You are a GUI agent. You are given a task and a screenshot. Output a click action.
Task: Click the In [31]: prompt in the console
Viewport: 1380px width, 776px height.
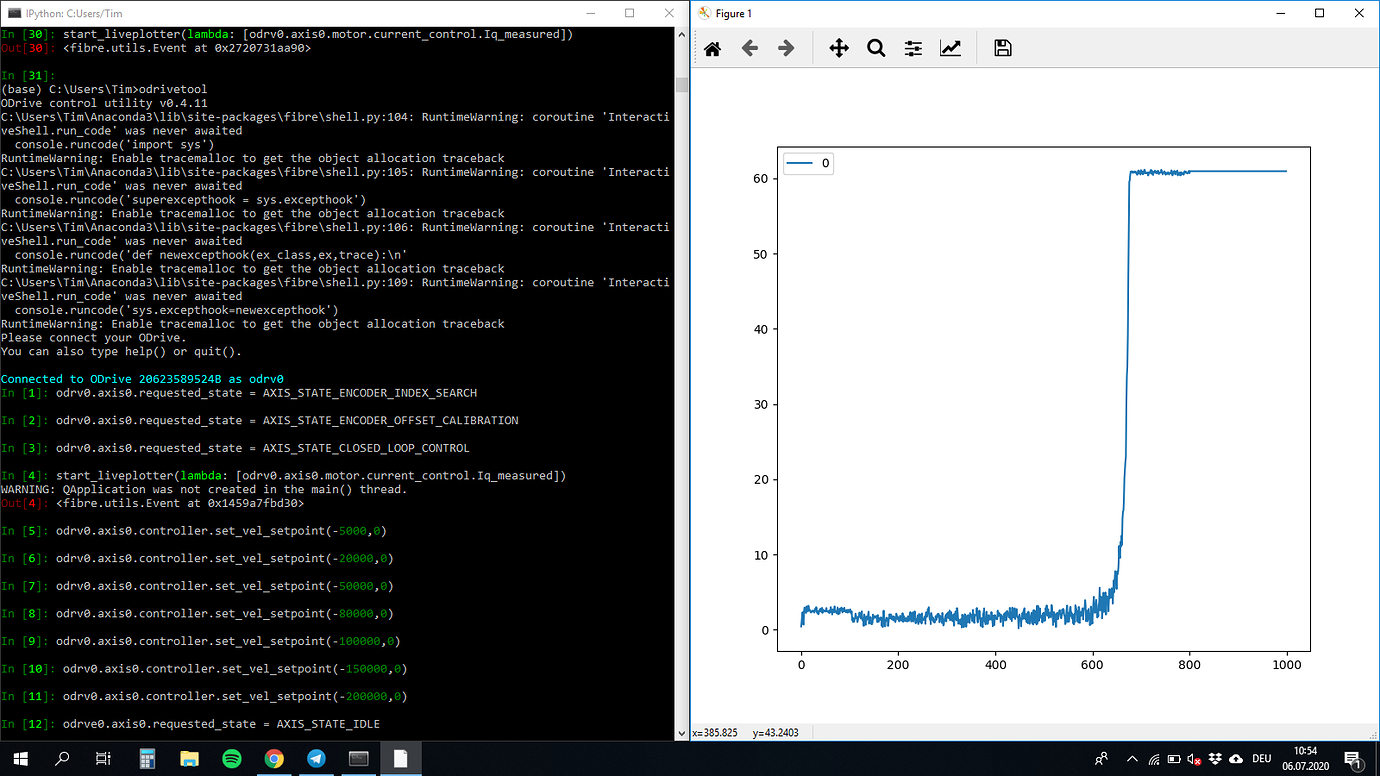click(29, 75)
